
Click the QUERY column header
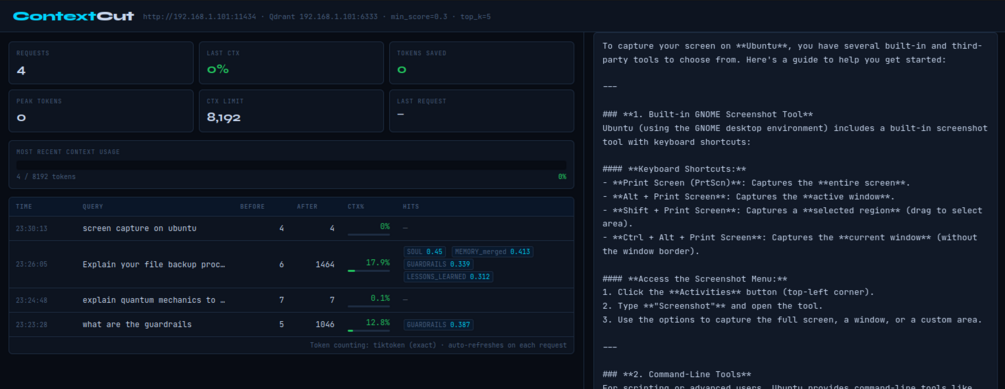coord(92,207)
